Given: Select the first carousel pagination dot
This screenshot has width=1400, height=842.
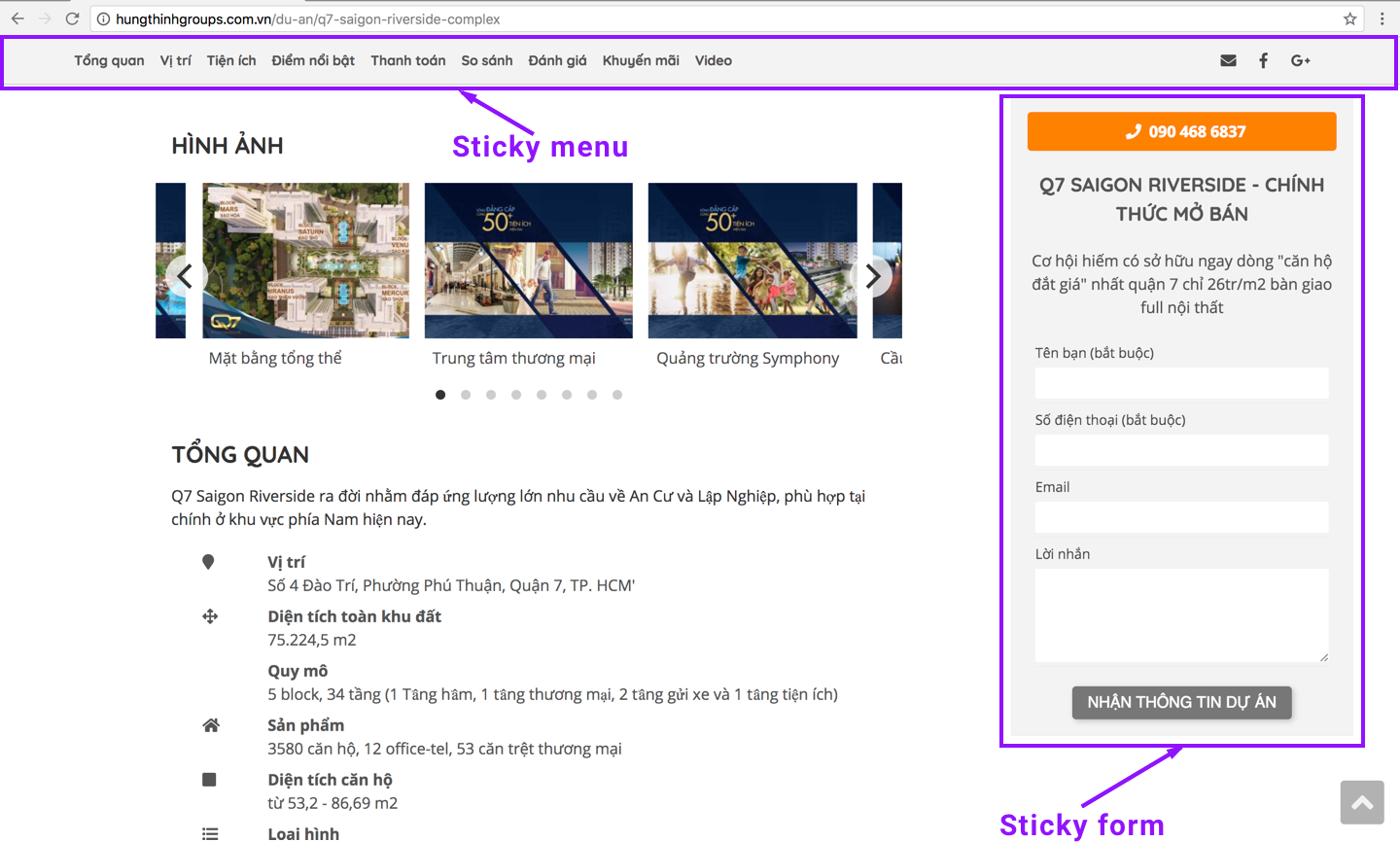Looking at the screenshot, I should click(x=440, y=395).
